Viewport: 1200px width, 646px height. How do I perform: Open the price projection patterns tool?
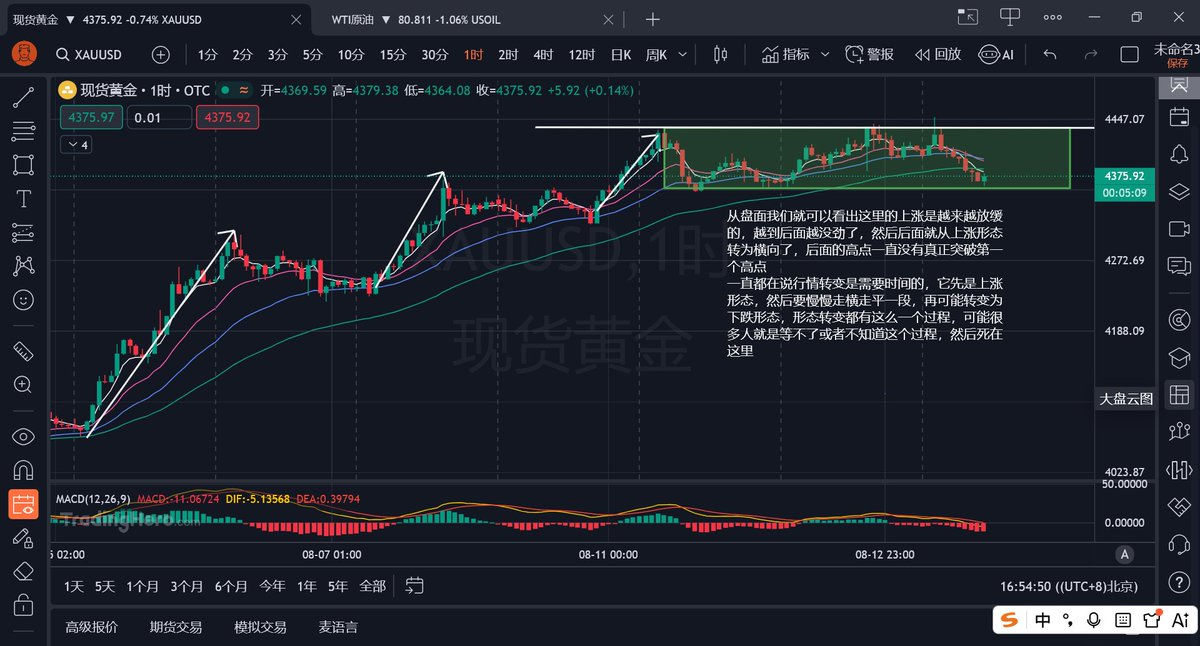[x=23, y=232]
